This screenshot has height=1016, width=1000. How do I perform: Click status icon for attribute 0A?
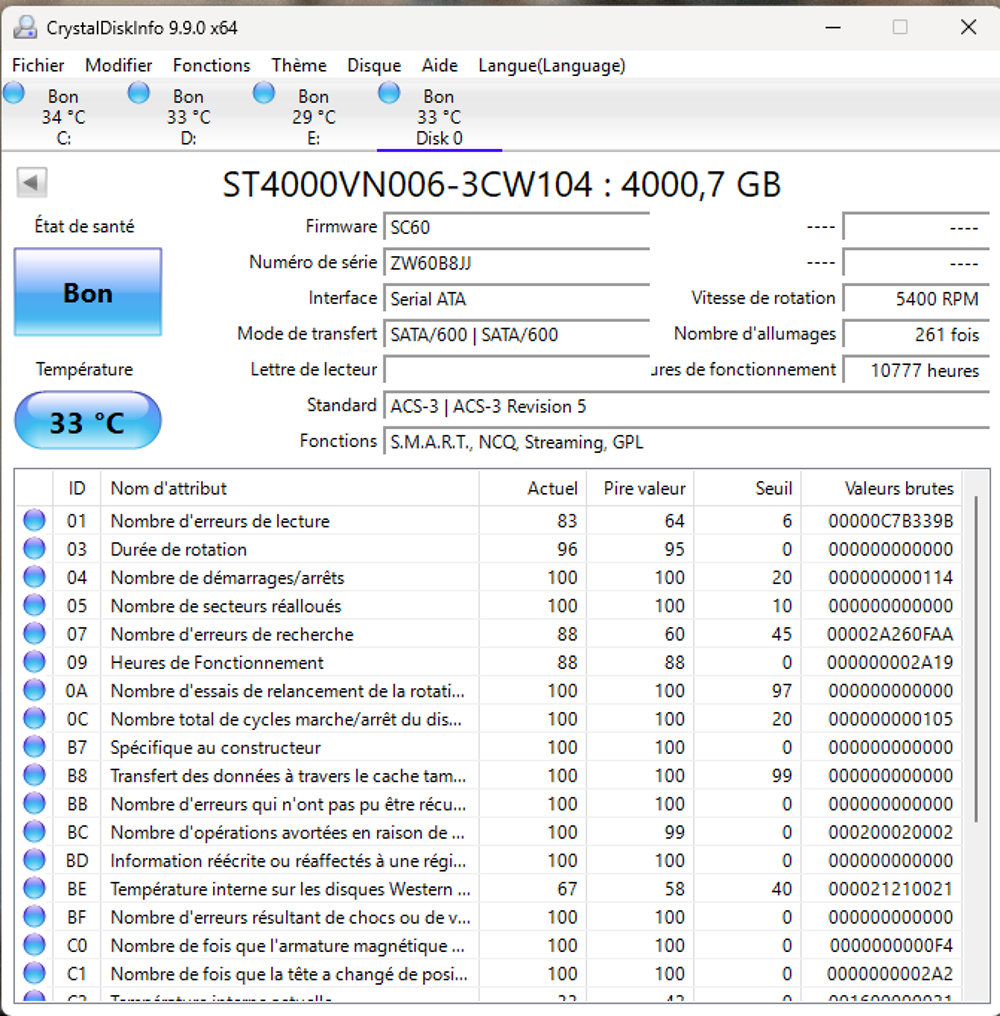point(34,690)
